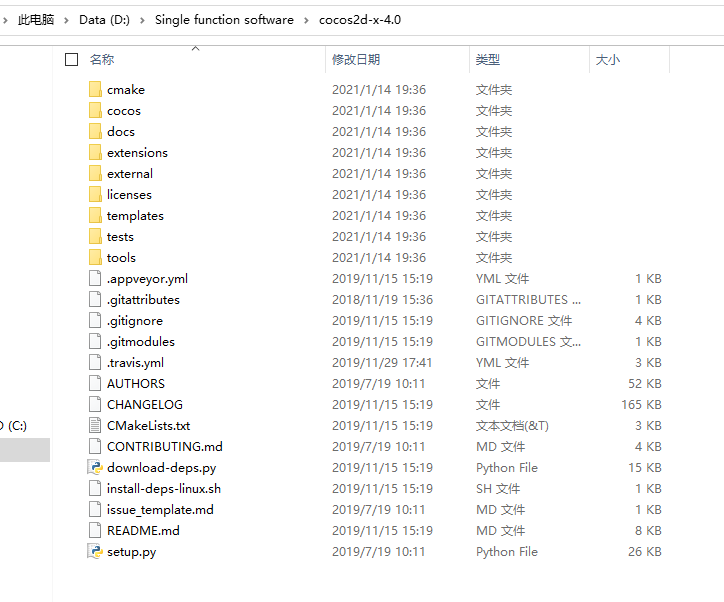This screenshot has height=602, width=724.
Task: Click the .gitignore file icon
Action: coord(95,320)
